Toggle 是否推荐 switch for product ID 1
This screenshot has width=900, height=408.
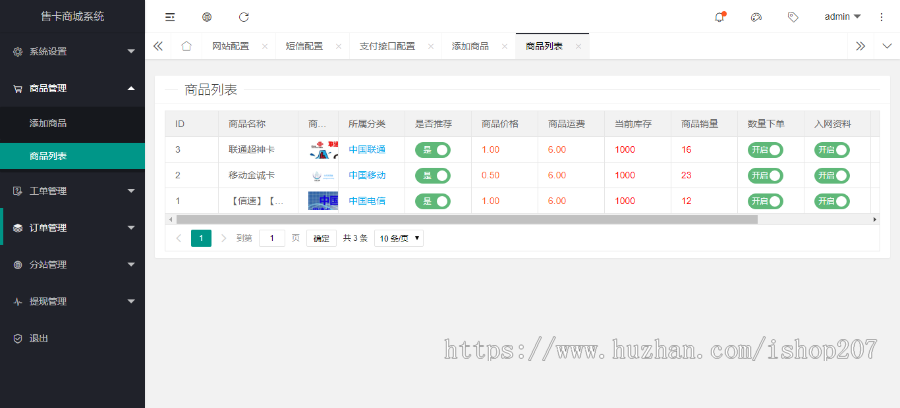pos(433,201)
